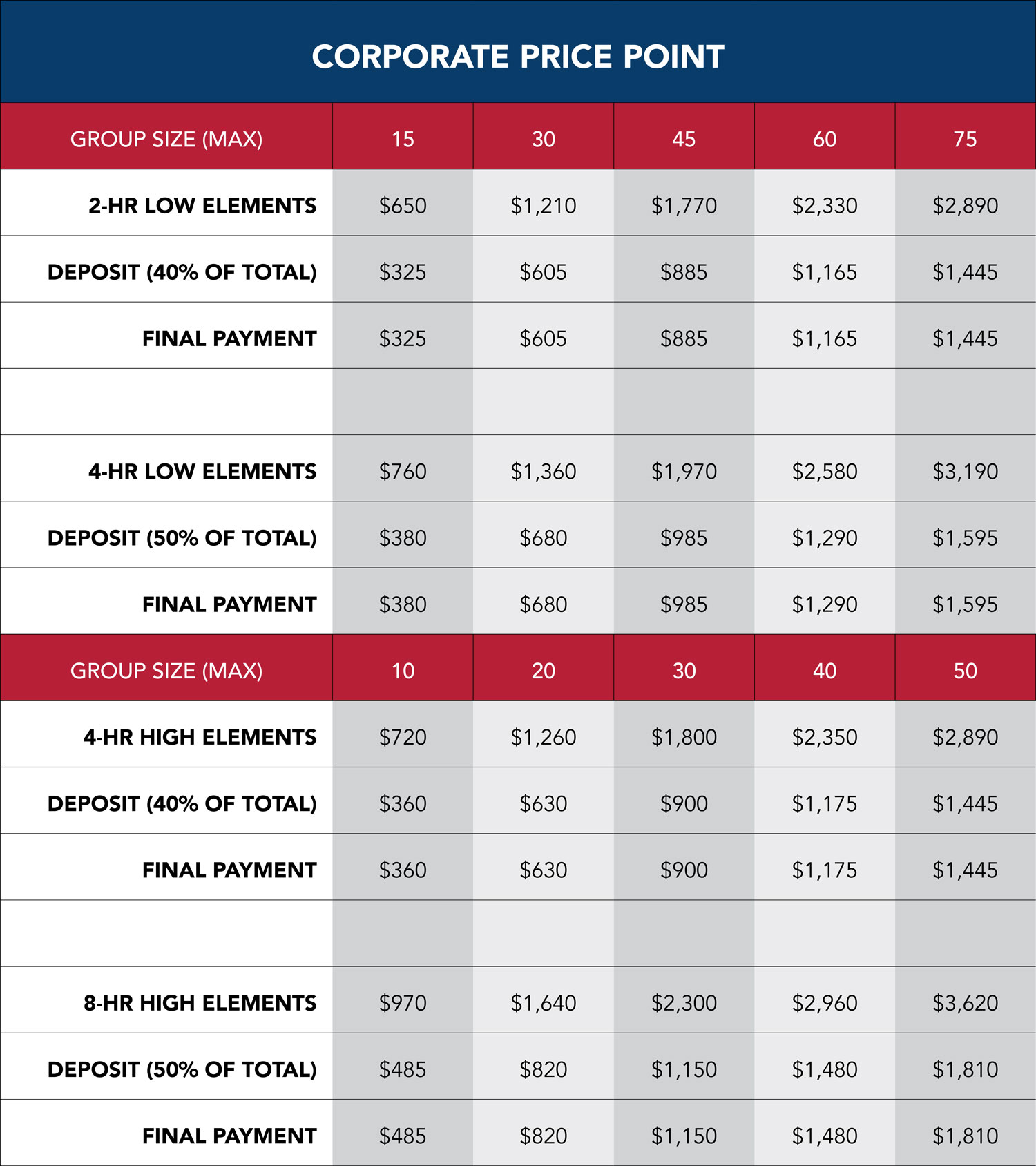Viewport: 1036px width, 1166px height.
Task: Select the $970 price cell
Action: click(x=403, y=1003)
